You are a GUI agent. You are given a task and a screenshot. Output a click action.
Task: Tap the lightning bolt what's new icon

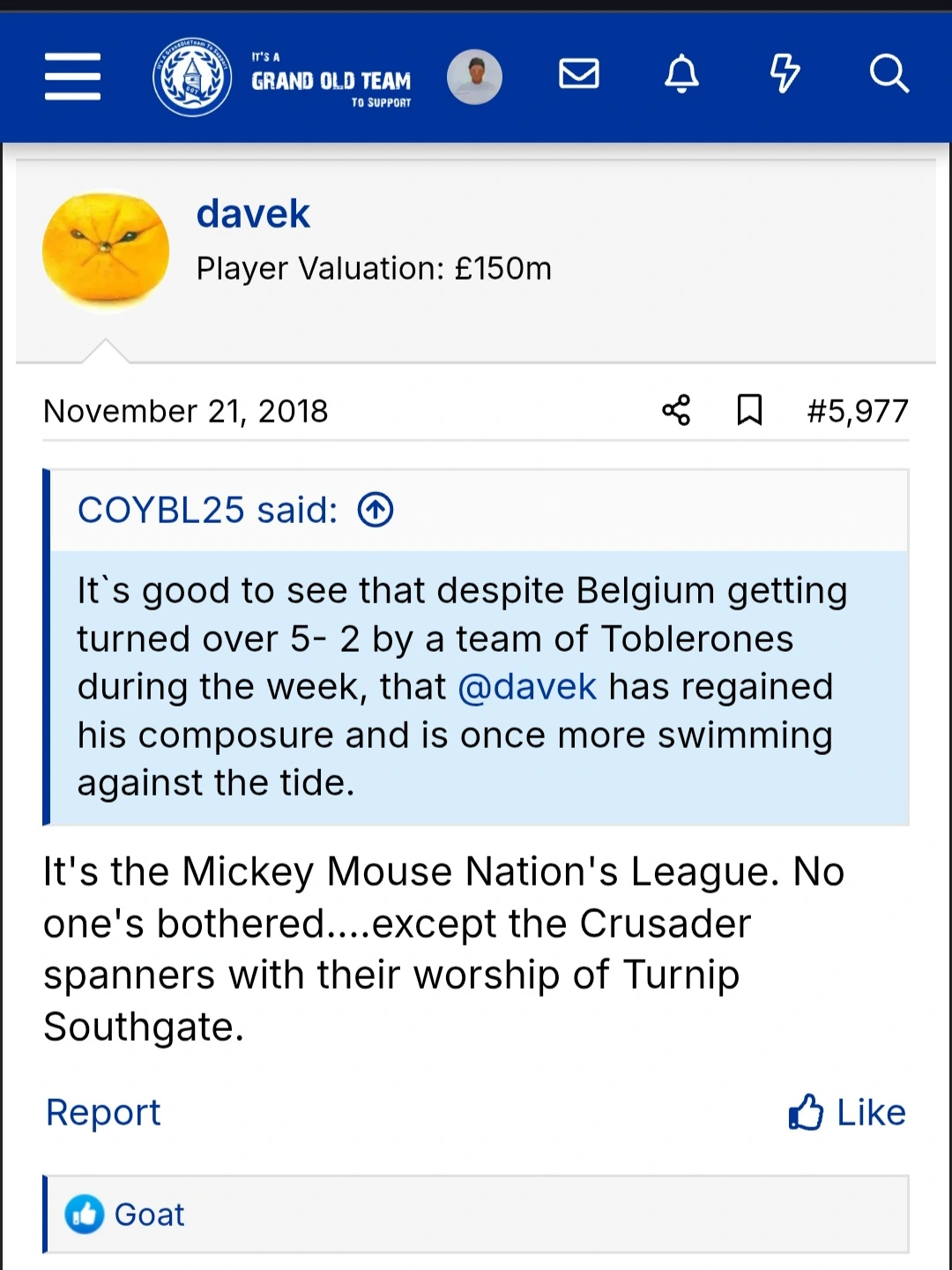click(785, 74)
